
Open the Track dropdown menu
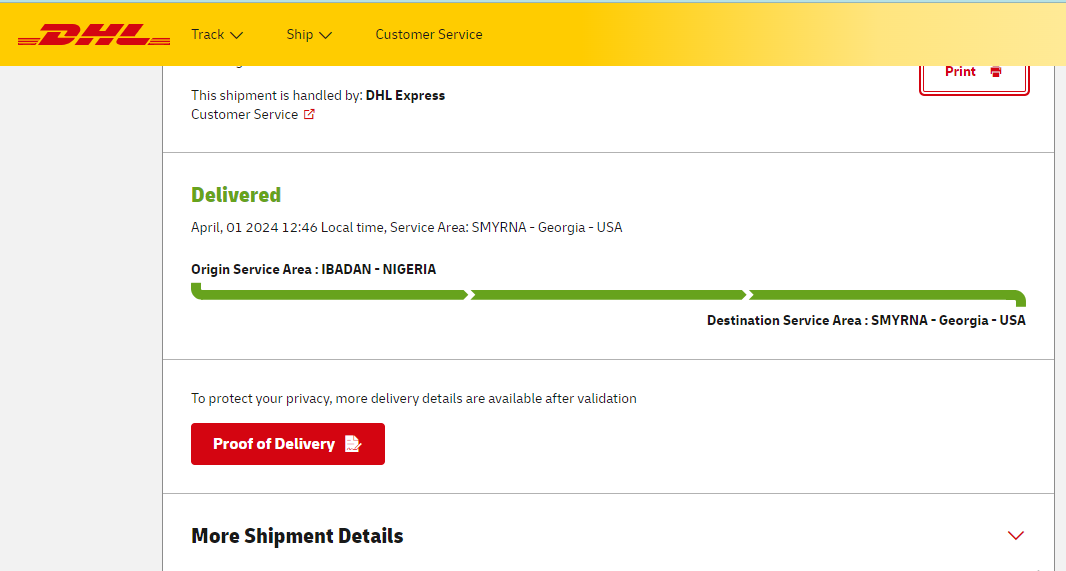[x=217, y=35]
